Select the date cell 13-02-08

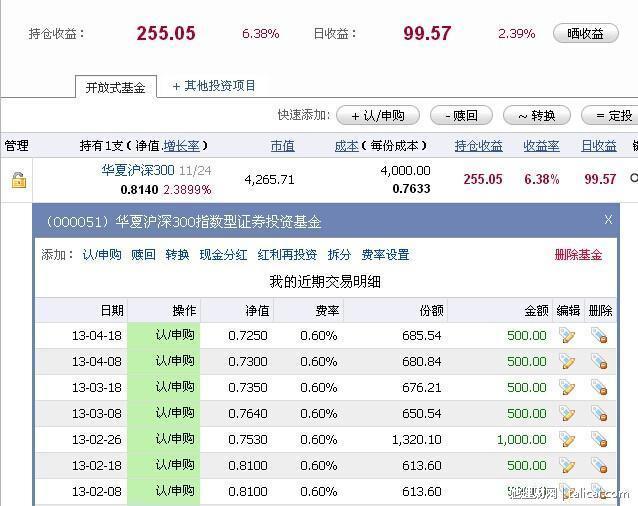pyautogui.click(x=97, y=491)
